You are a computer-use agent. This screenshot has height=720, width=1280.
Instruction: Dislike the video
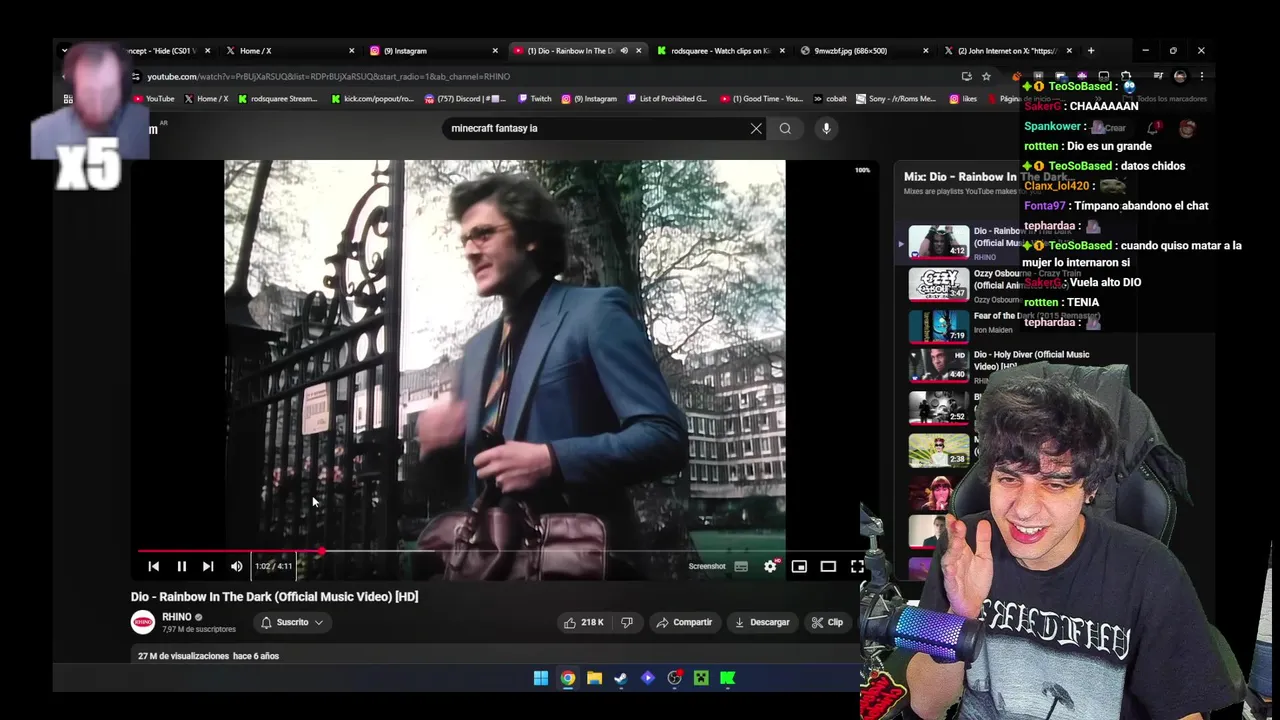(627, 622)
